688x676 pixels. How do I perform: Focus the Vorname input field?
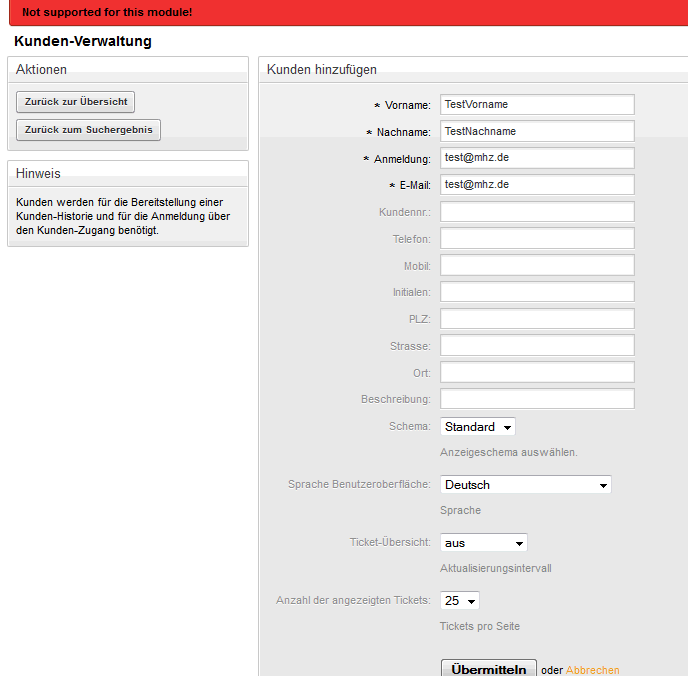coord(537,104)
